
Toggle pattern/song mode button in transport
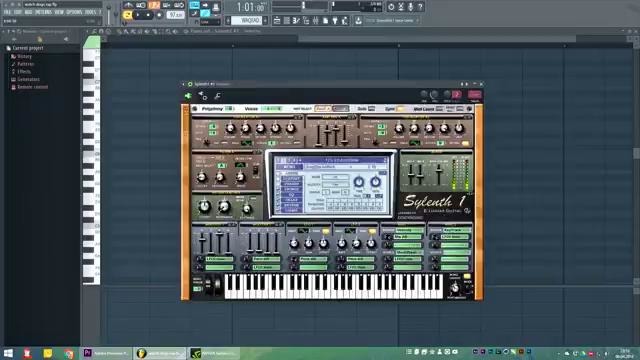point(128,15)
